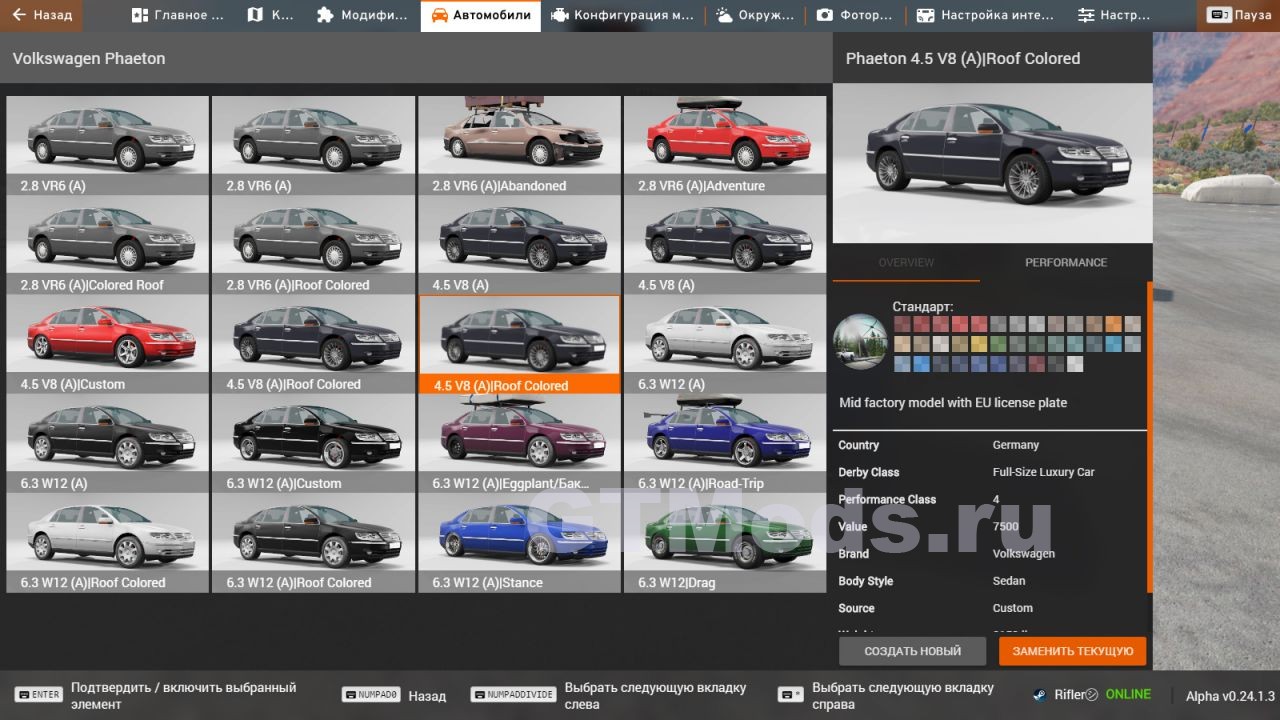Select the white 6.3 W12 (A)|Roof Colored car
Image resolution: width=1280 pixels, height=720 pixels.
107,541
